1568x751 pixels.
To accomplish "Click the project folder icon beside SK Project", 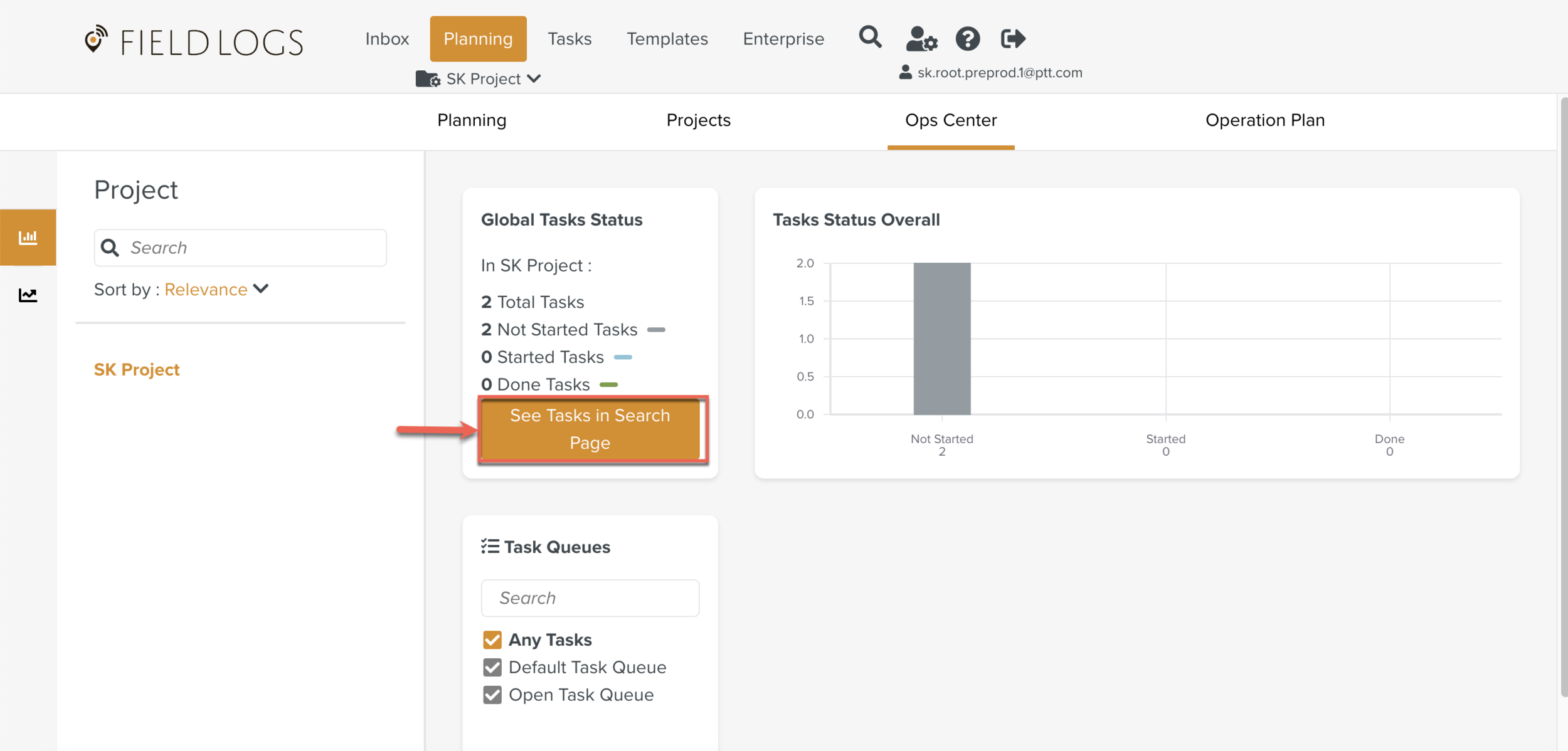I will click(428, 79).
